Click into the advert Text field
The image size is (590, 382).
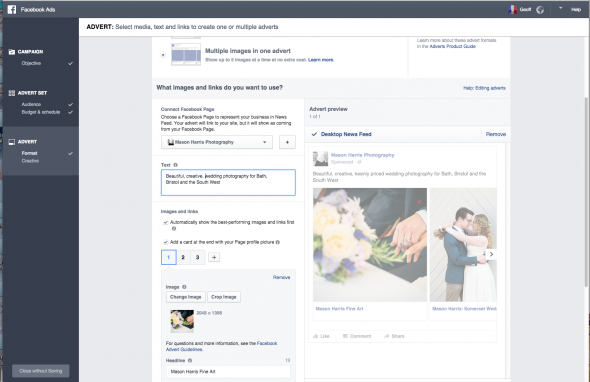tap(228, 183)
